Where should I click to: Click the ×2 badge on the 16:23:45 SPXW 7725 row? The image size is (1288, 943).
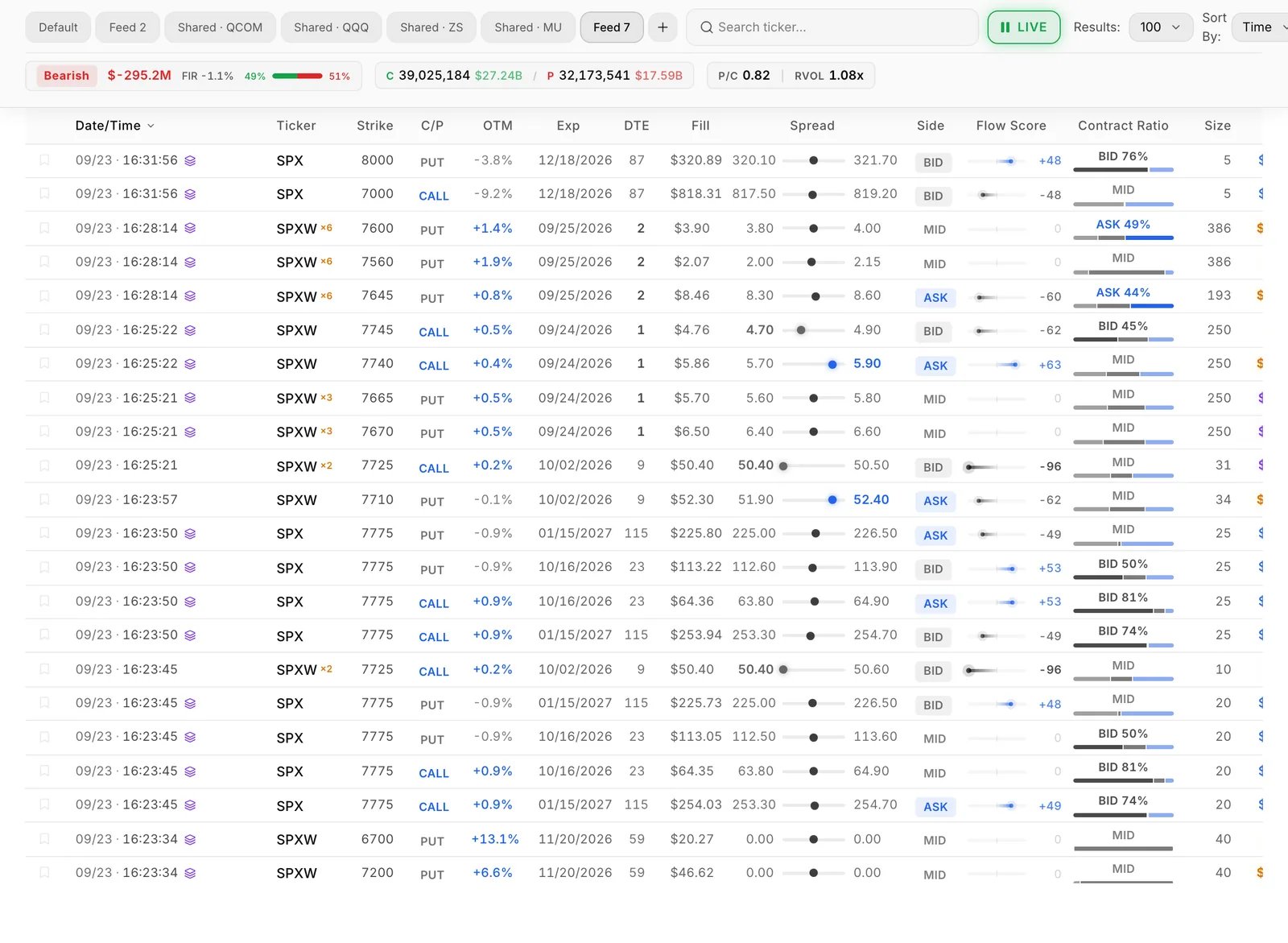click(327, 669)
